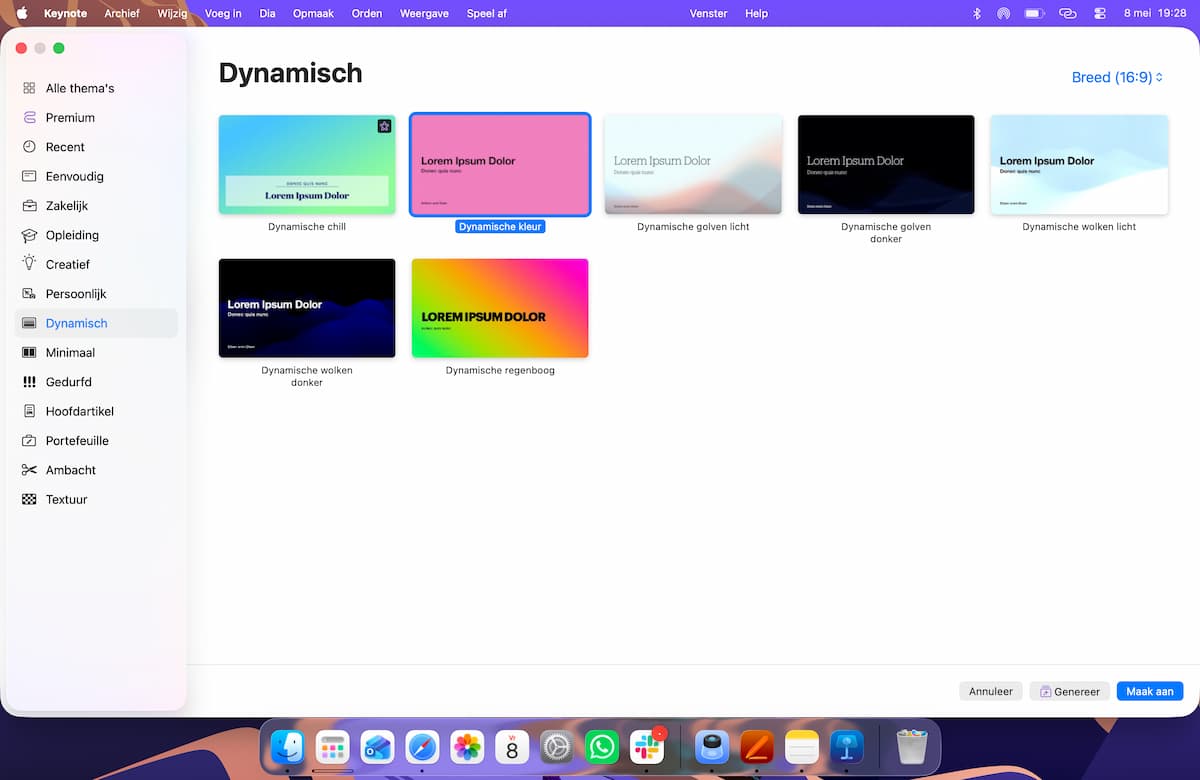This screenshot has width=1200, height=780.
Task: Click the Portefeuille category icon
Action: (29, 441)
